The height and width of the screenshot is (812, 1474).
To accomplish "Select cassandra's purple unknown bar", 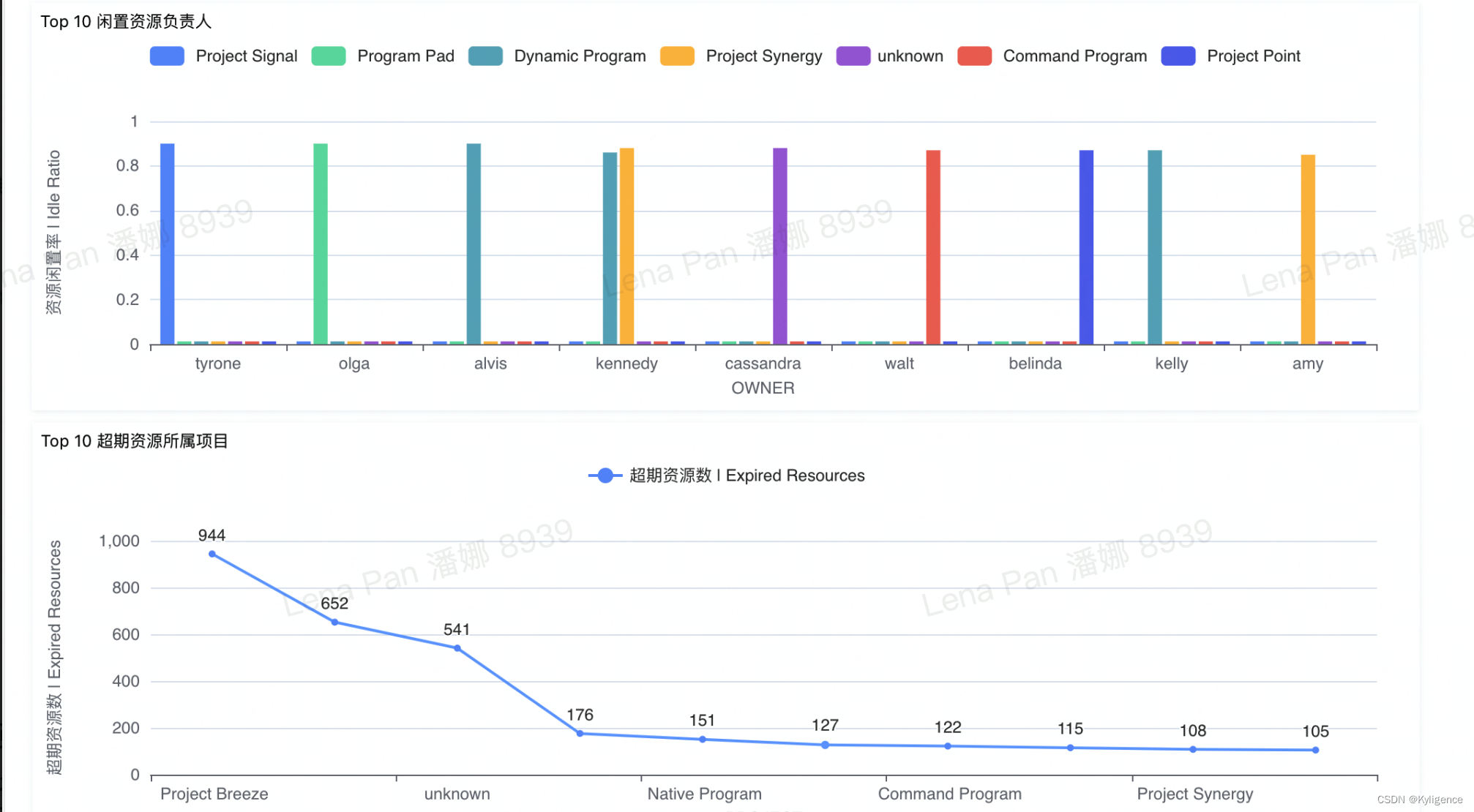I will pos(780,246).
